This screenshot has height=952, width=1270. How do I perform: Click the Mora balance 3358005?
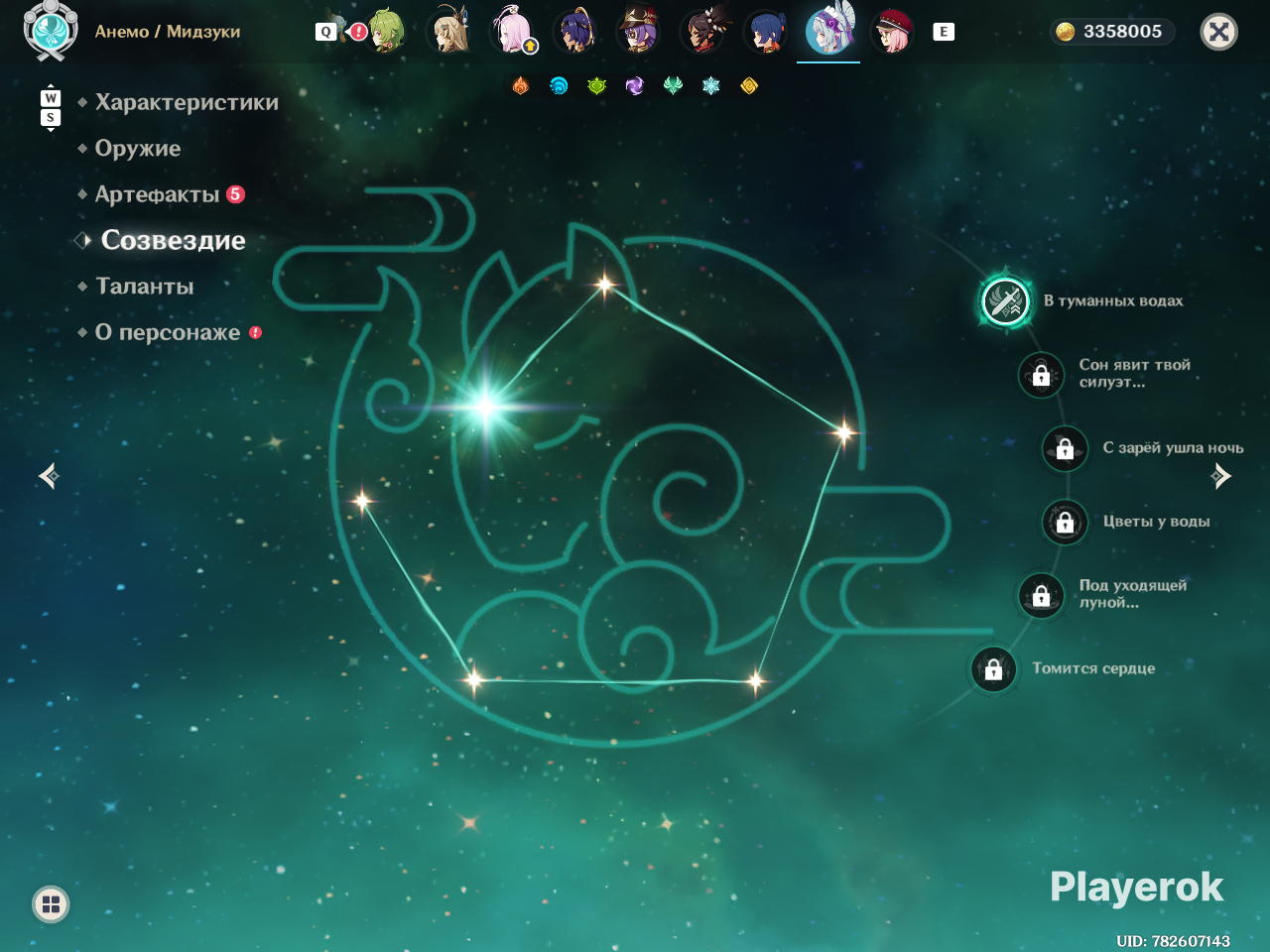coord(1122,32)
